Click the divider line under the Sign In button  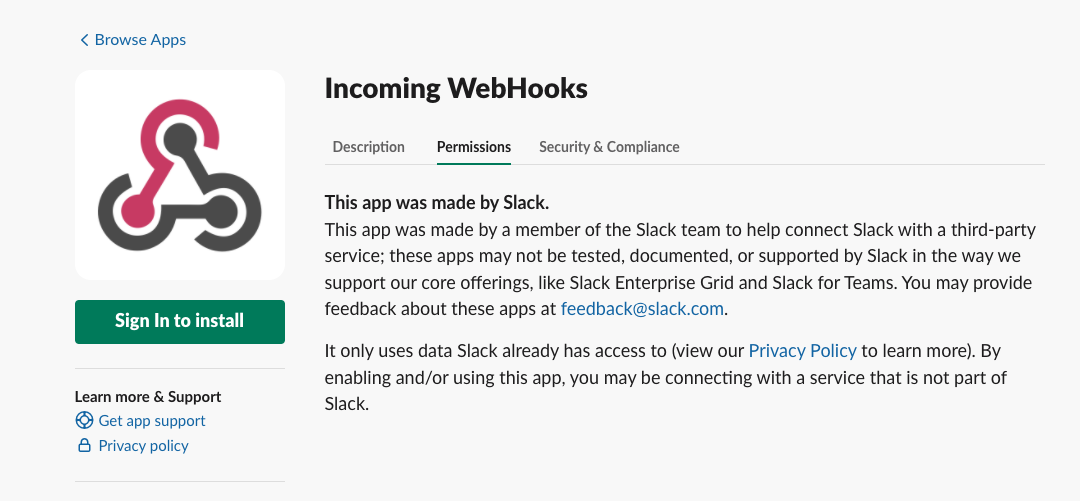click(x=180, y=368)
